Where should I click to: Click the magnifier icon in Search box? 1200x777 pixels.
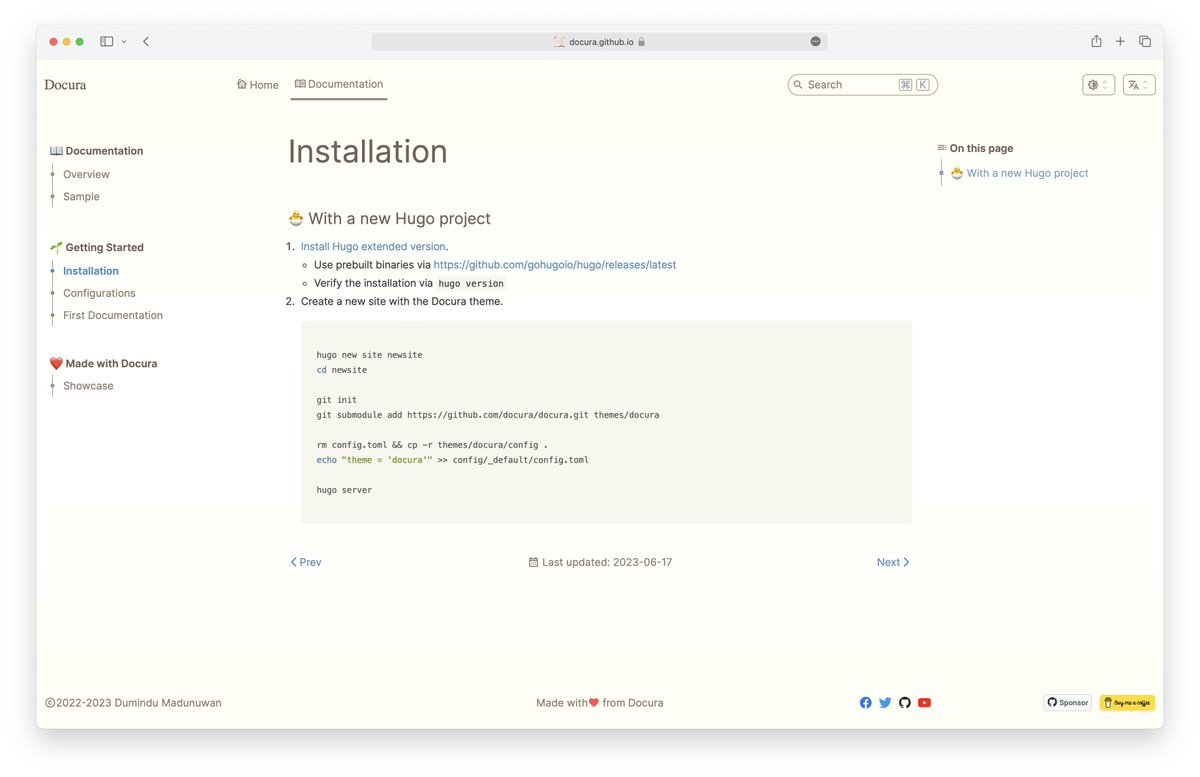tap(798, 85)
